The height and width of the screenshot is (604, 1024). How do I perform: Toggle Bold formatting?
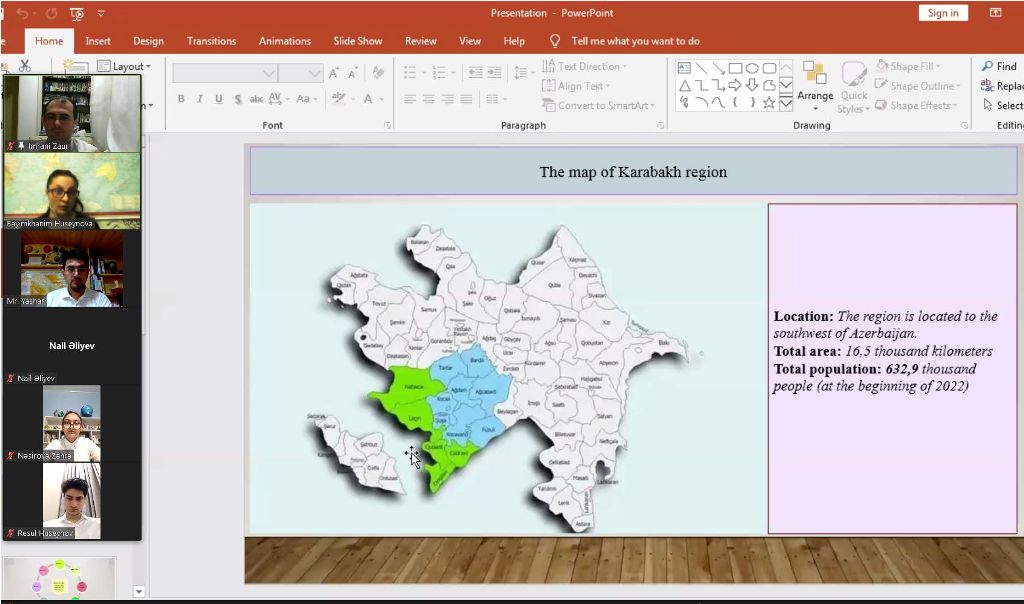181,99
